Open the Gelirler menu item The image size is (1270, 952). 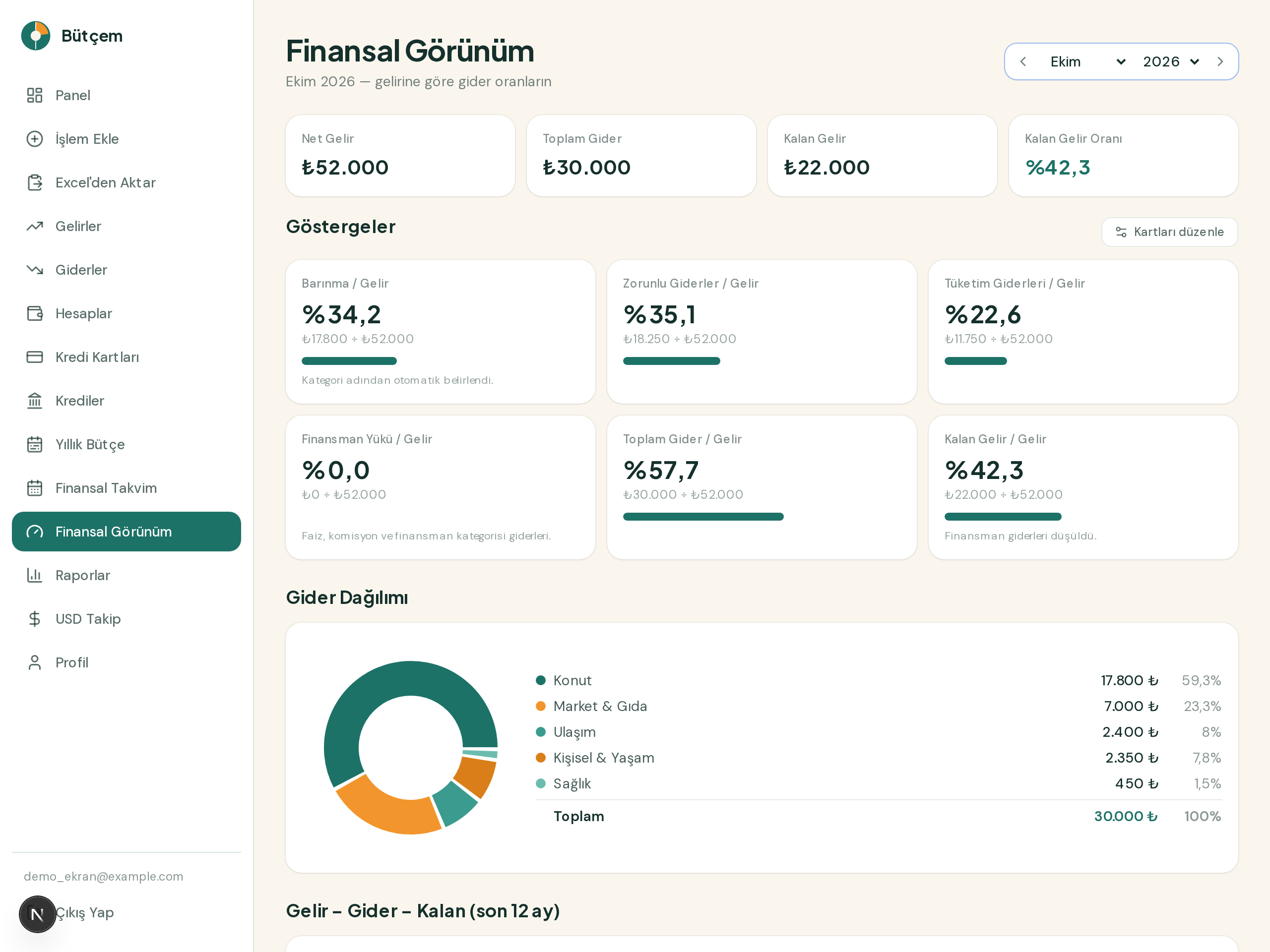[x=127, y=226]
